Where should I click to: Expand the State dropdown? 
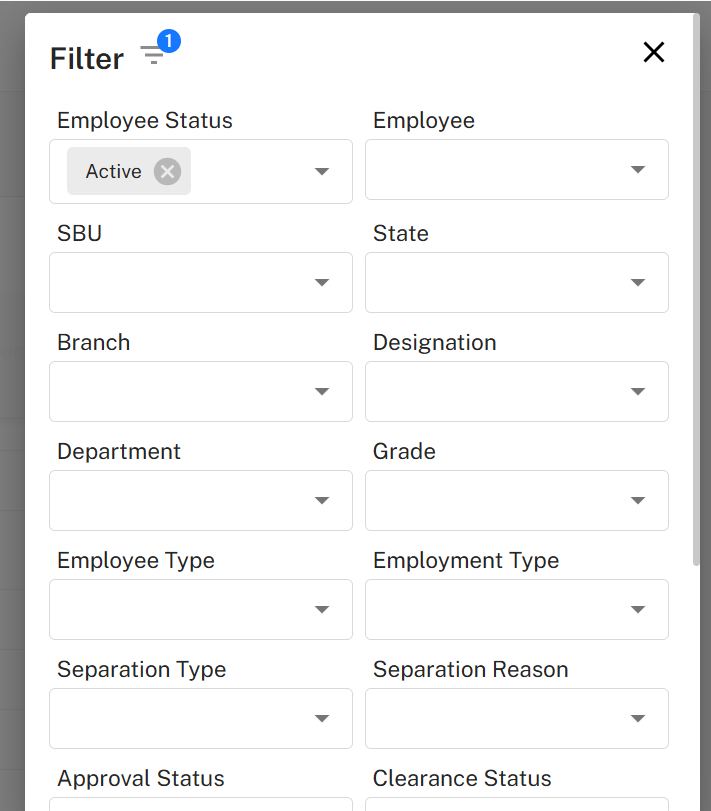638,283
